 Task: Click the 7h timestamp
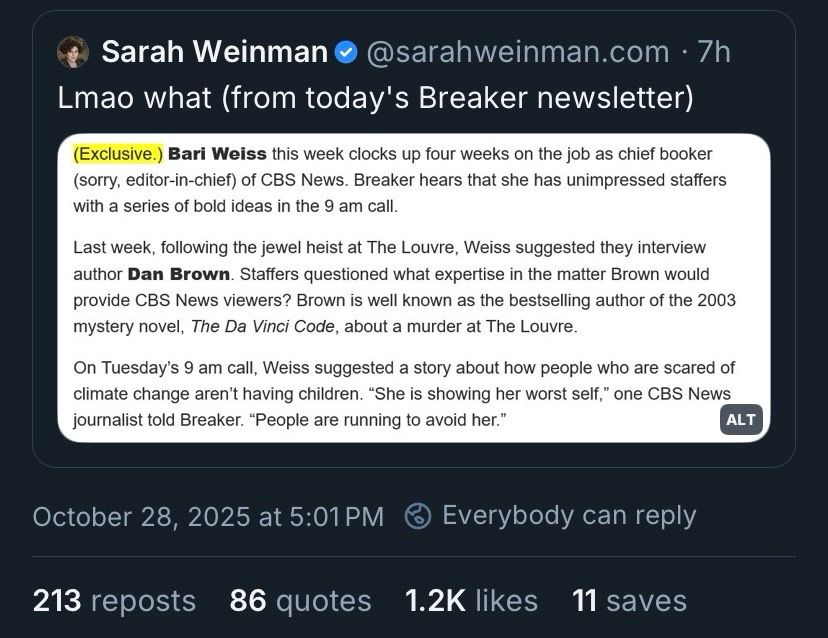[713, 52]
